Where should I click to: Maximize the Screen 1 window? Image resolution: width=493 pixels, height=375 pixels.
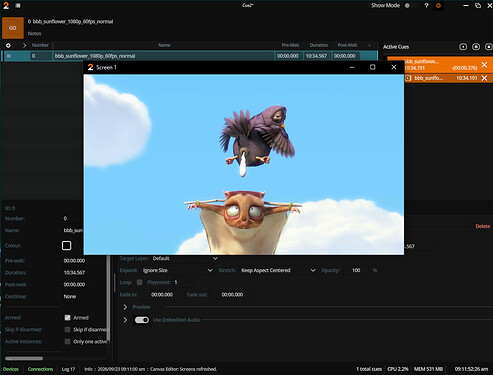pos(373,67)
